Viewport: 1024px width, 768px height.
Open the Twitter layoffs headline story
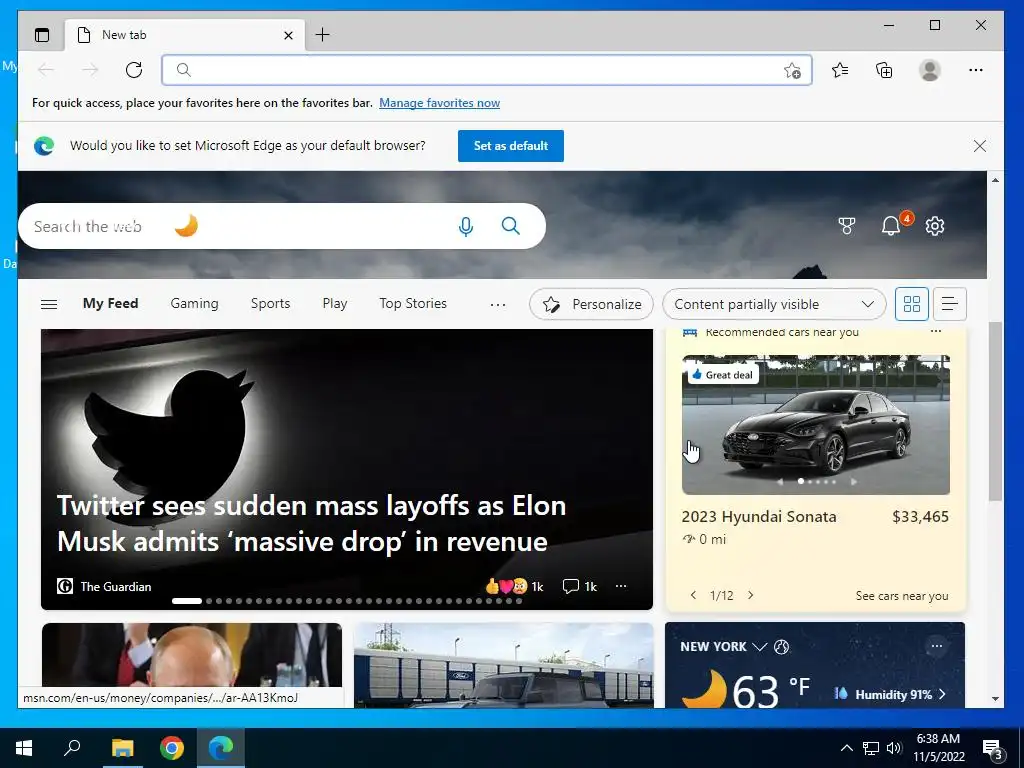pos(312,524)
